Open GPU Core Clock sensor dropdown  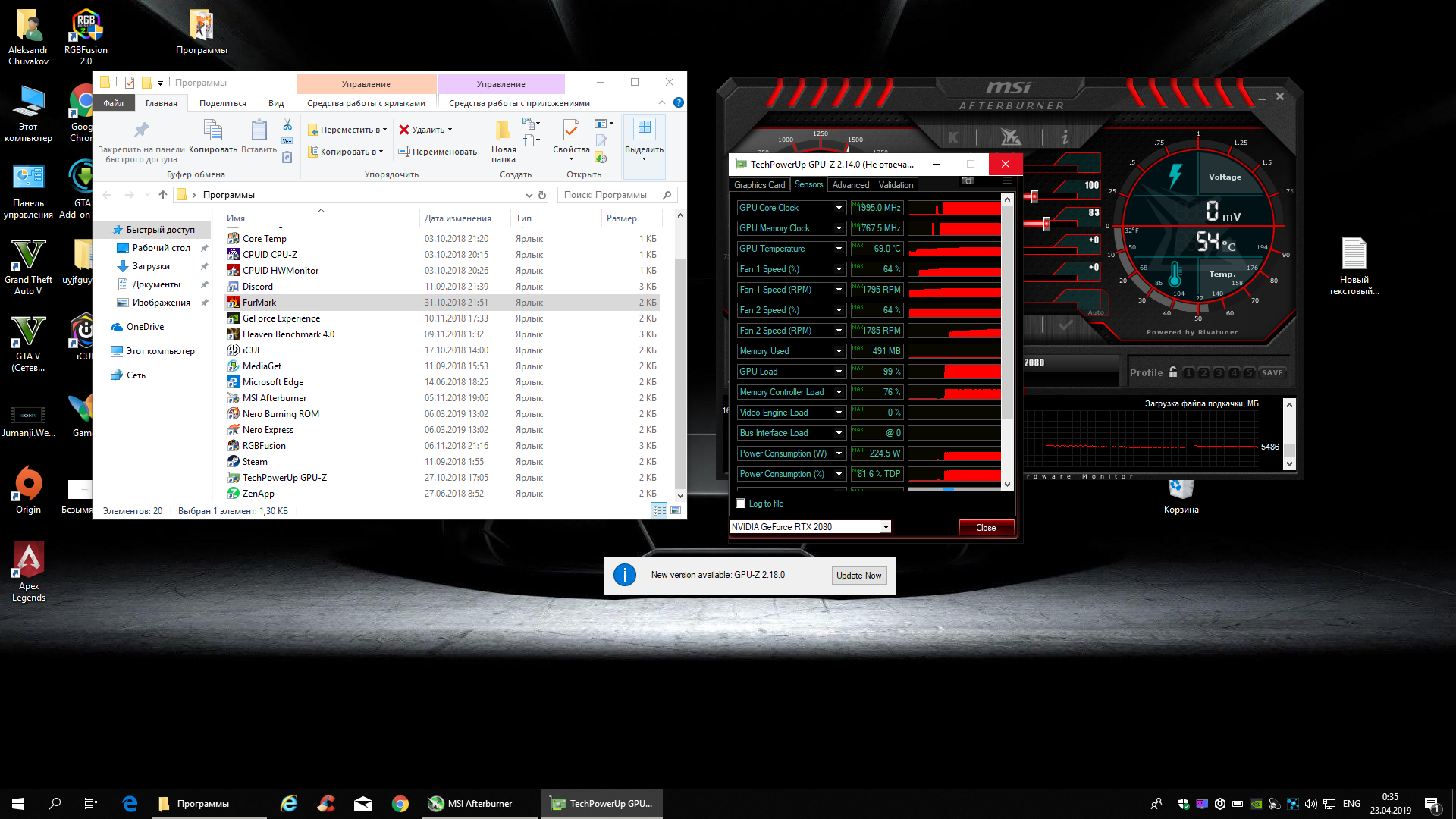[x=839, y=208]
